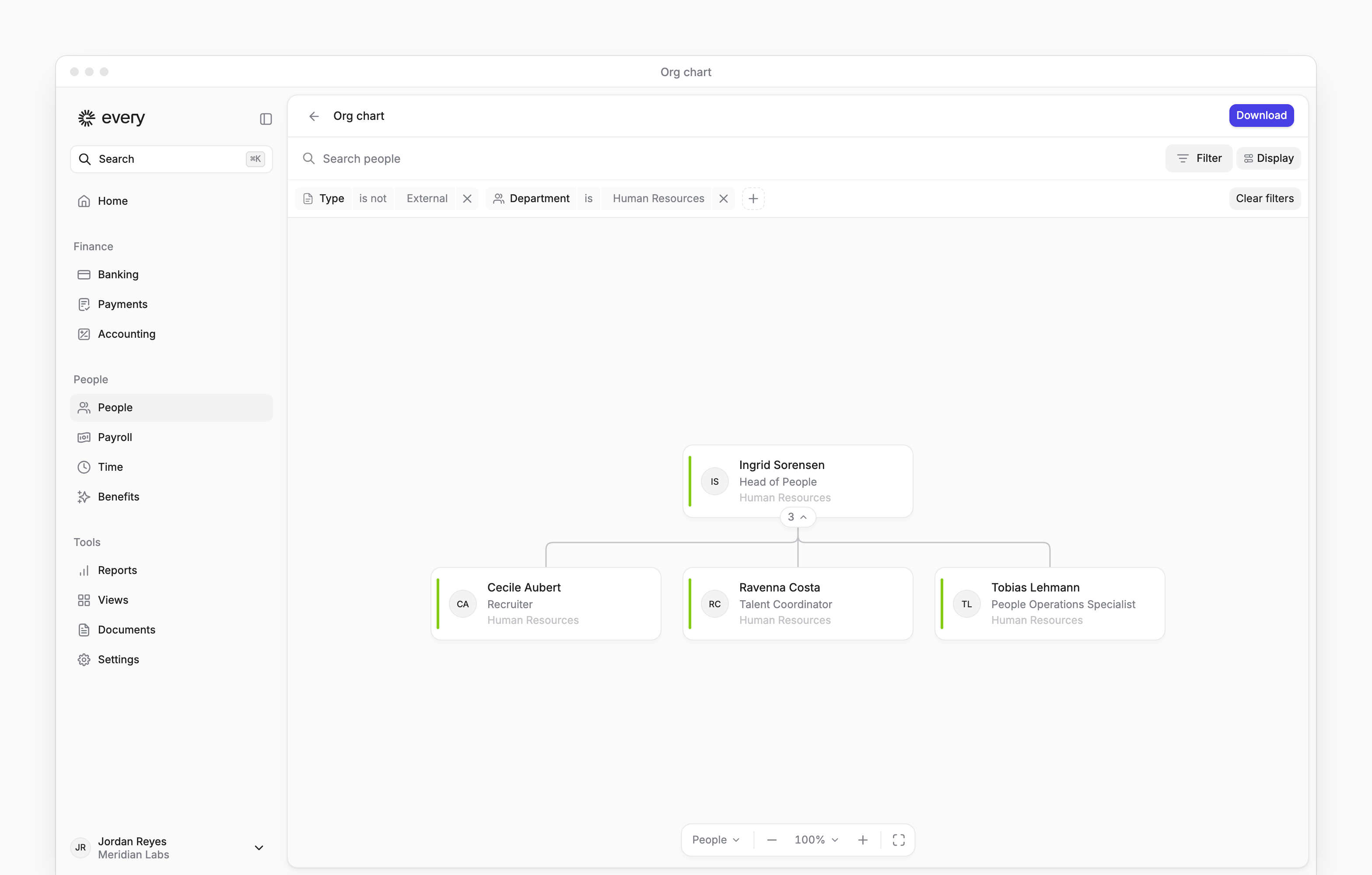
Task: Click the every logo
Action: coord(112,118)
